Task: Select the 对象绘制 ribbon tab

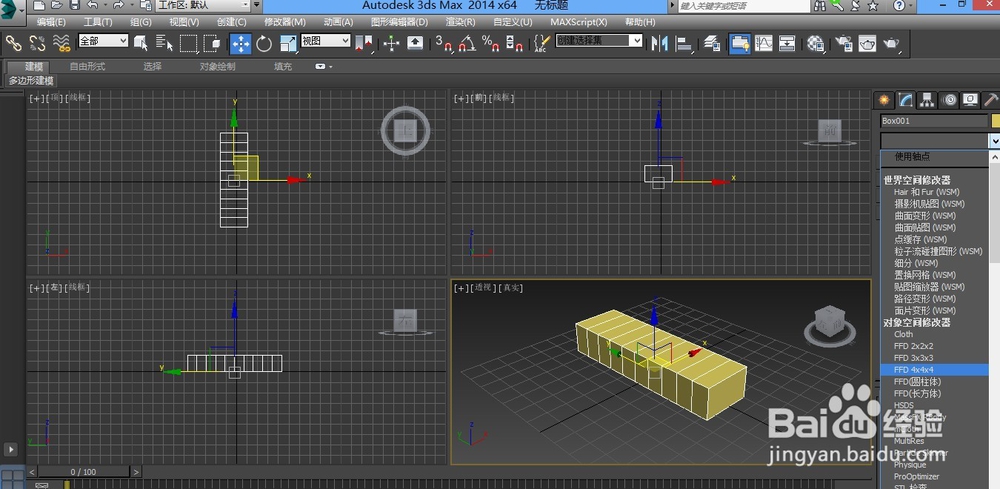Action: click(217, 66)
